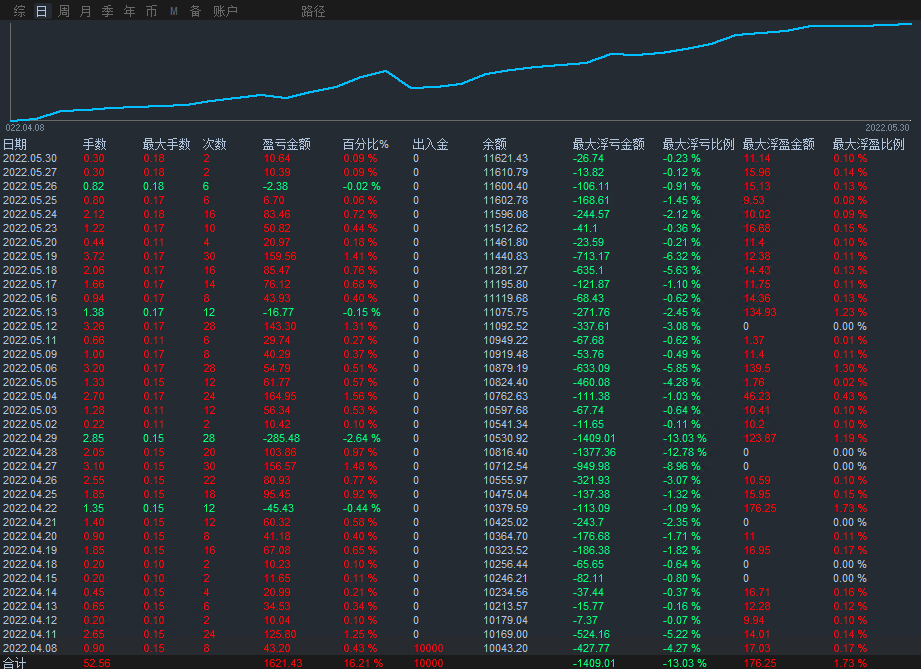The image size is (921, 669).
Task: Click the M tab
Action: (x=173, y=11)
